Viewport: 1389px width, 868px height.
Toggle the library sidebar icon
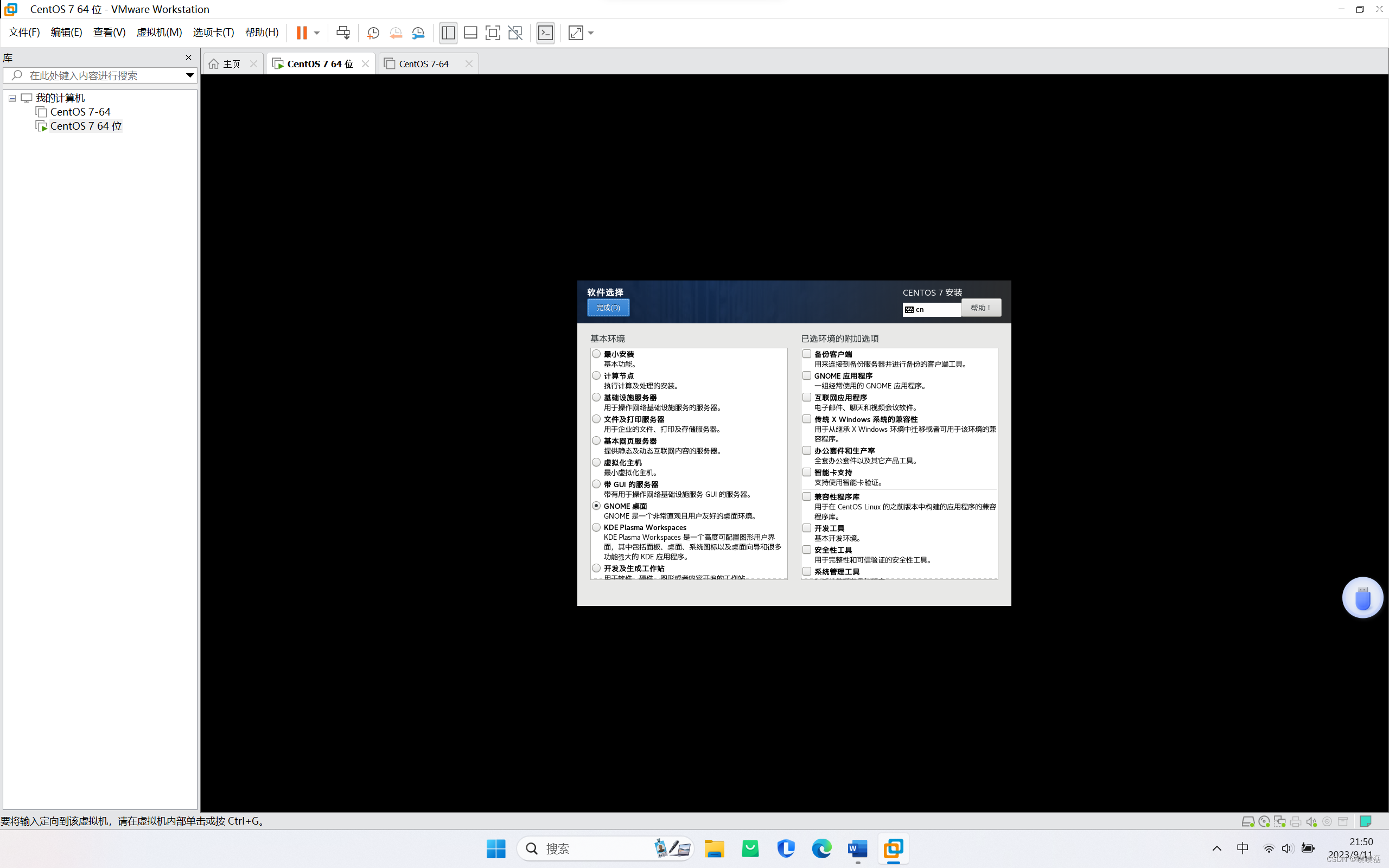coord(448,33)
